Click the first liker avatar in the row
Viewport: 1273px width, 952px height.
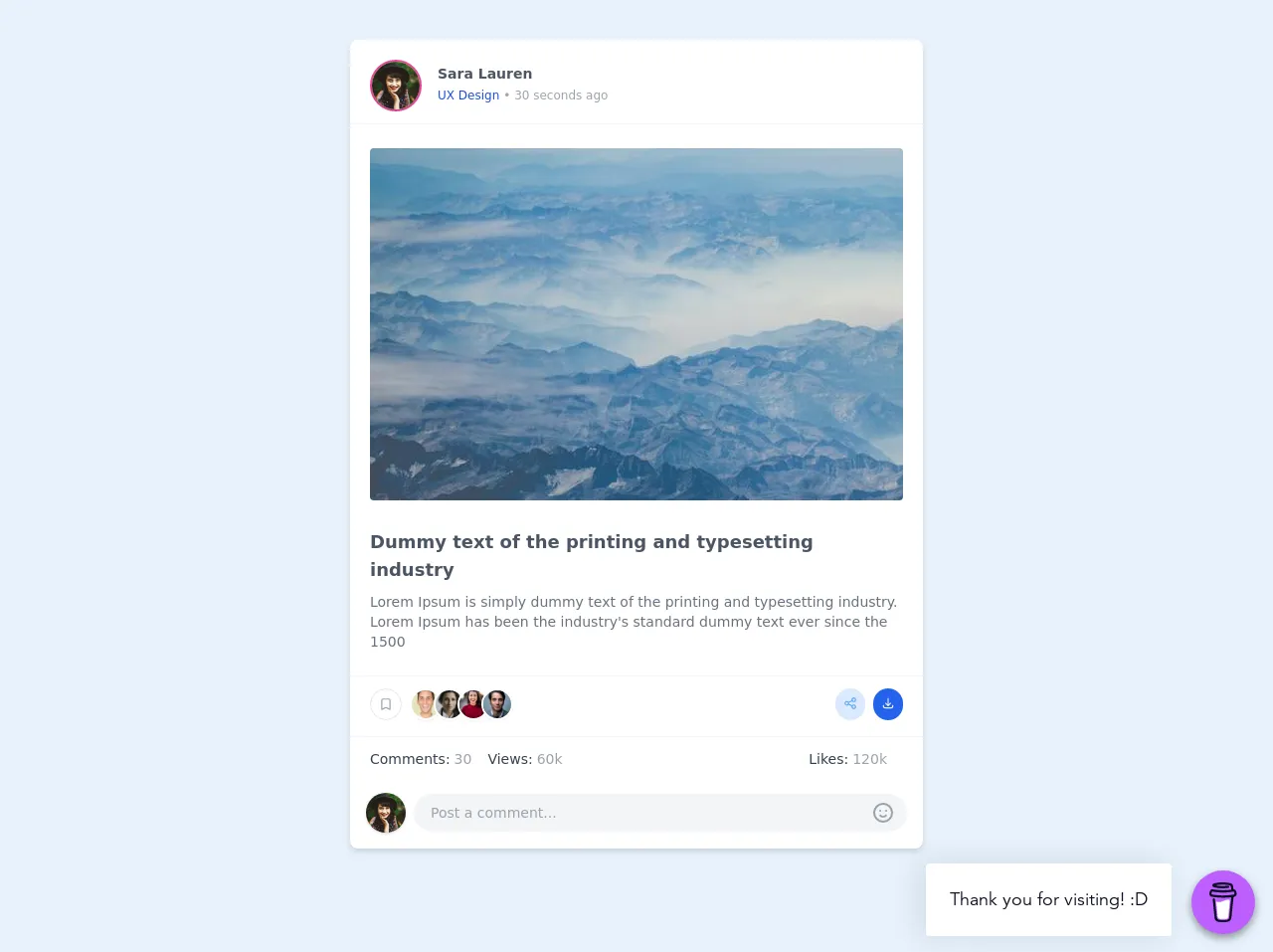[425, 704]
